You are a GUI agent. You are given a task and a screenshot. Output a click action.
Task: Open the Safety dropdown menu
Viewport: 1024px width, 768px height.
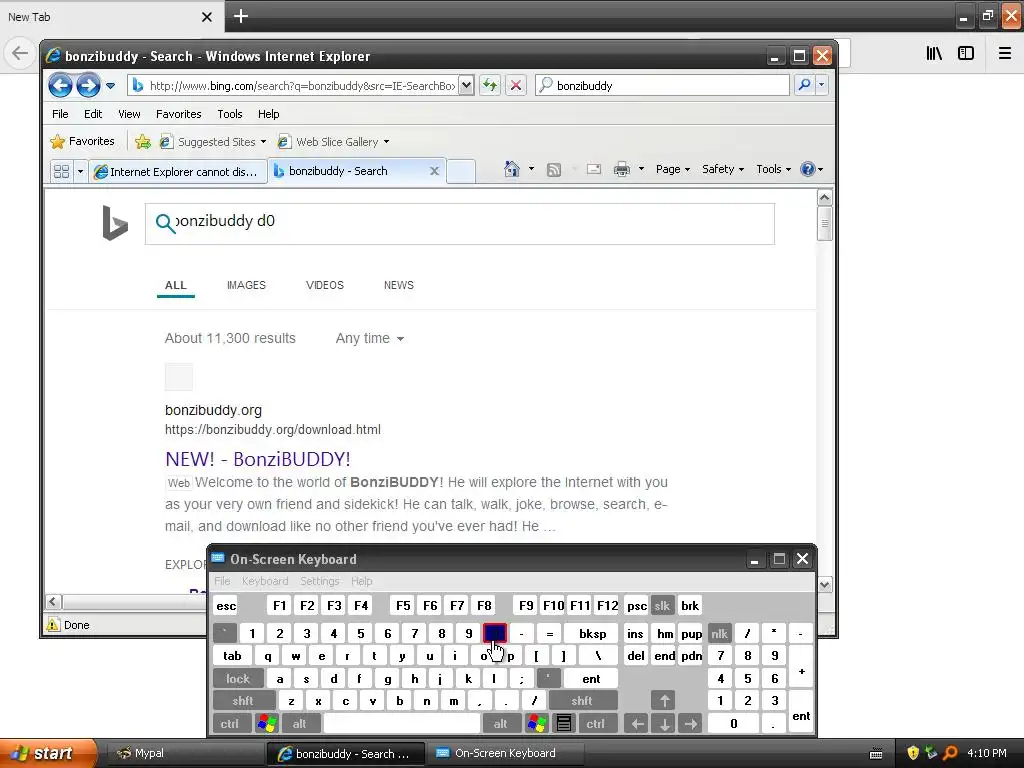tap(722, 169)
